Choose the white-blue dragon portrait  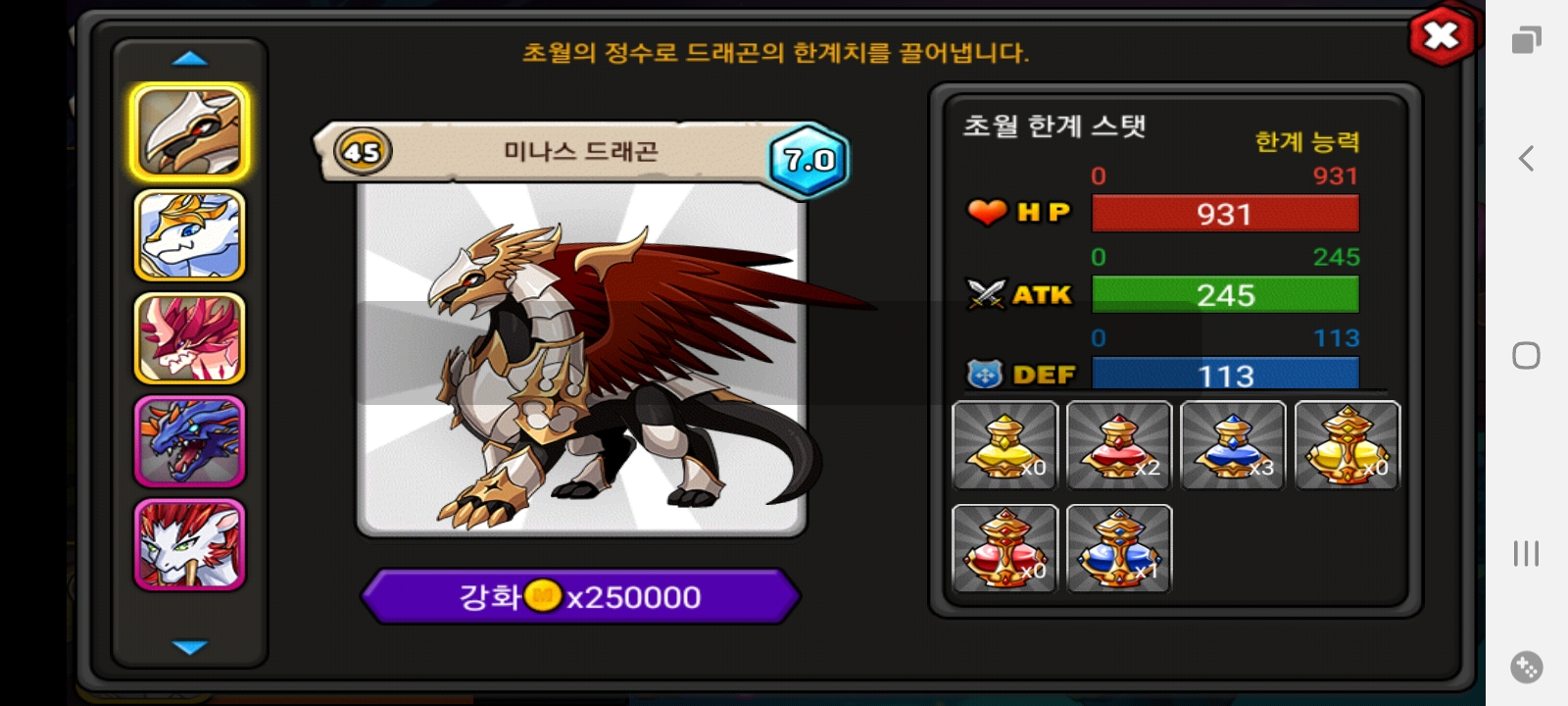pyautogui.click(x=189, y=235)
